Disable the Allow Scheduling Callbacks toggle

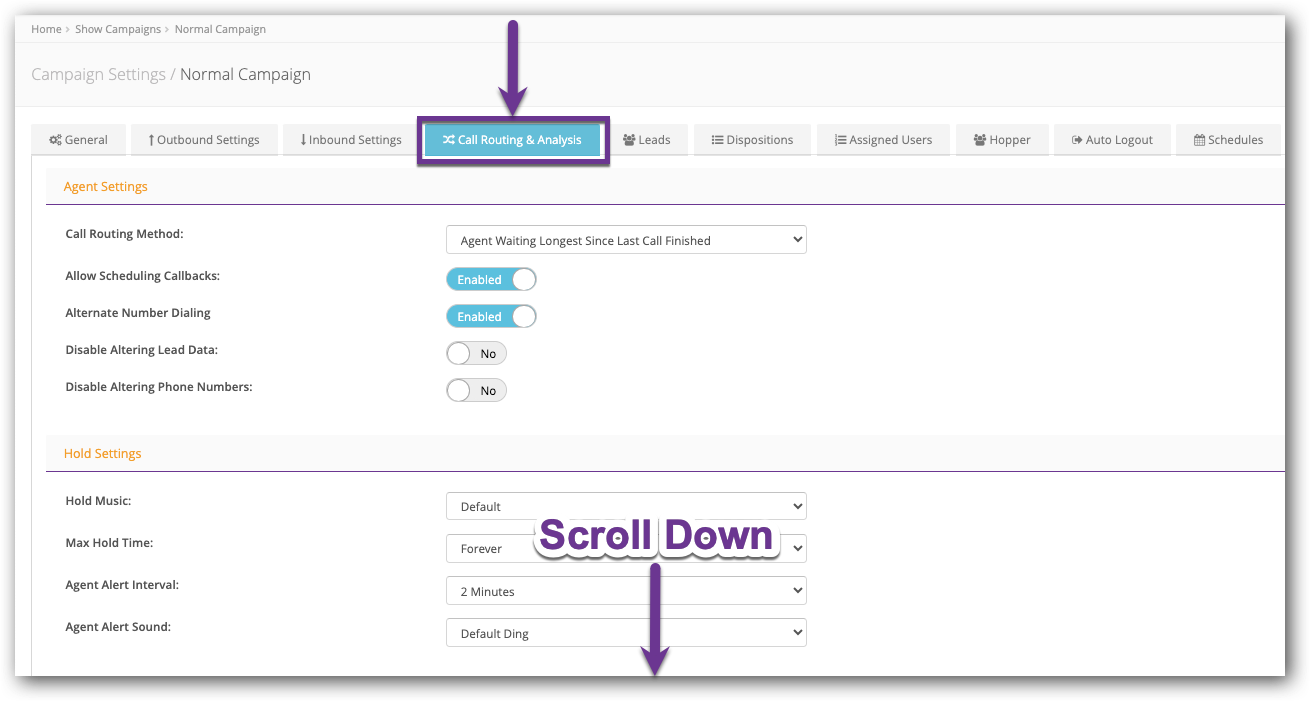pyautogui.click(x=491, y=279)
